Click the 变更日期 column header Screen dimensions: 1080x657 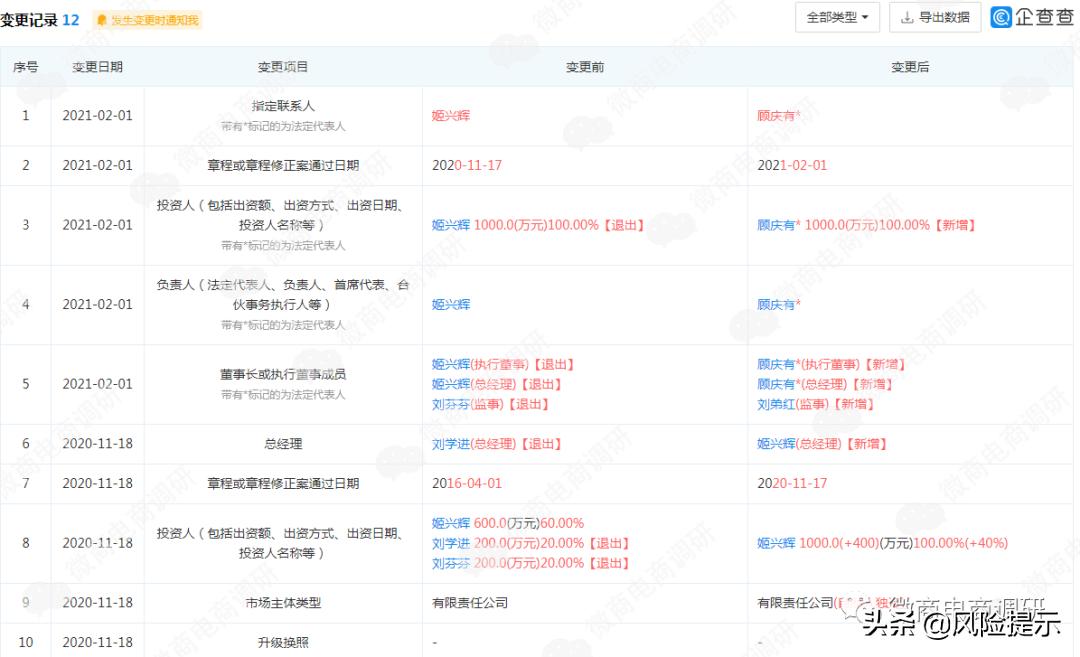(96, 67)
